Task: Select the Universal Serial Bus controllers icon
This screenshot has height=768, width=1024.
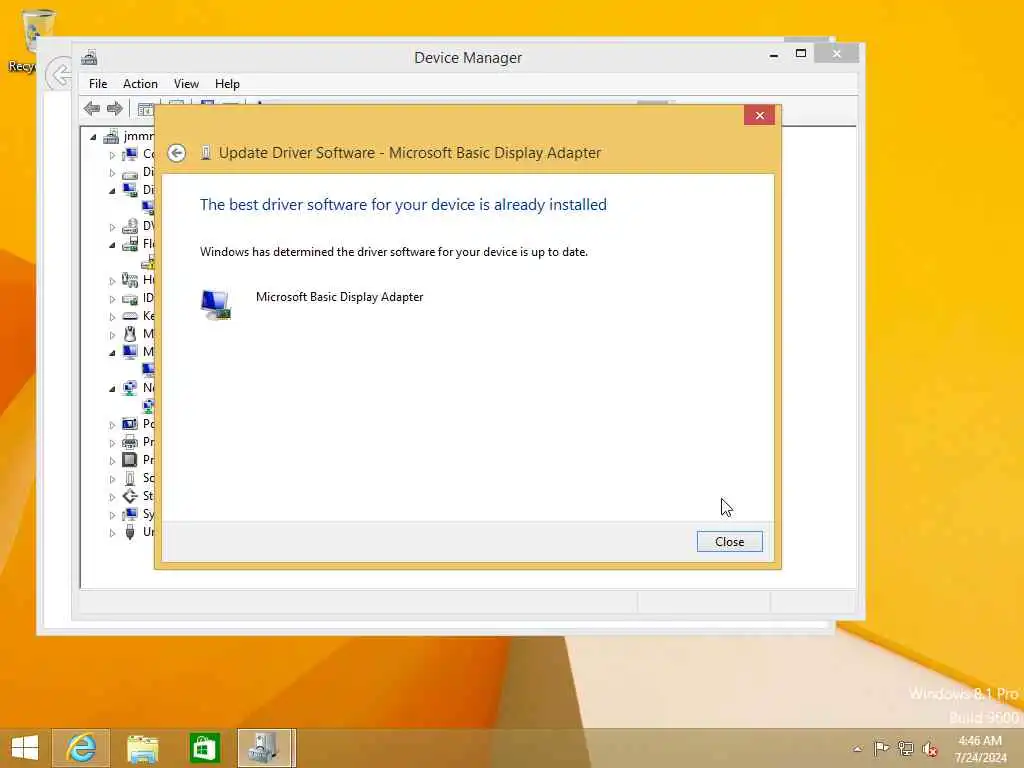Action: click(x=130, y=532)
